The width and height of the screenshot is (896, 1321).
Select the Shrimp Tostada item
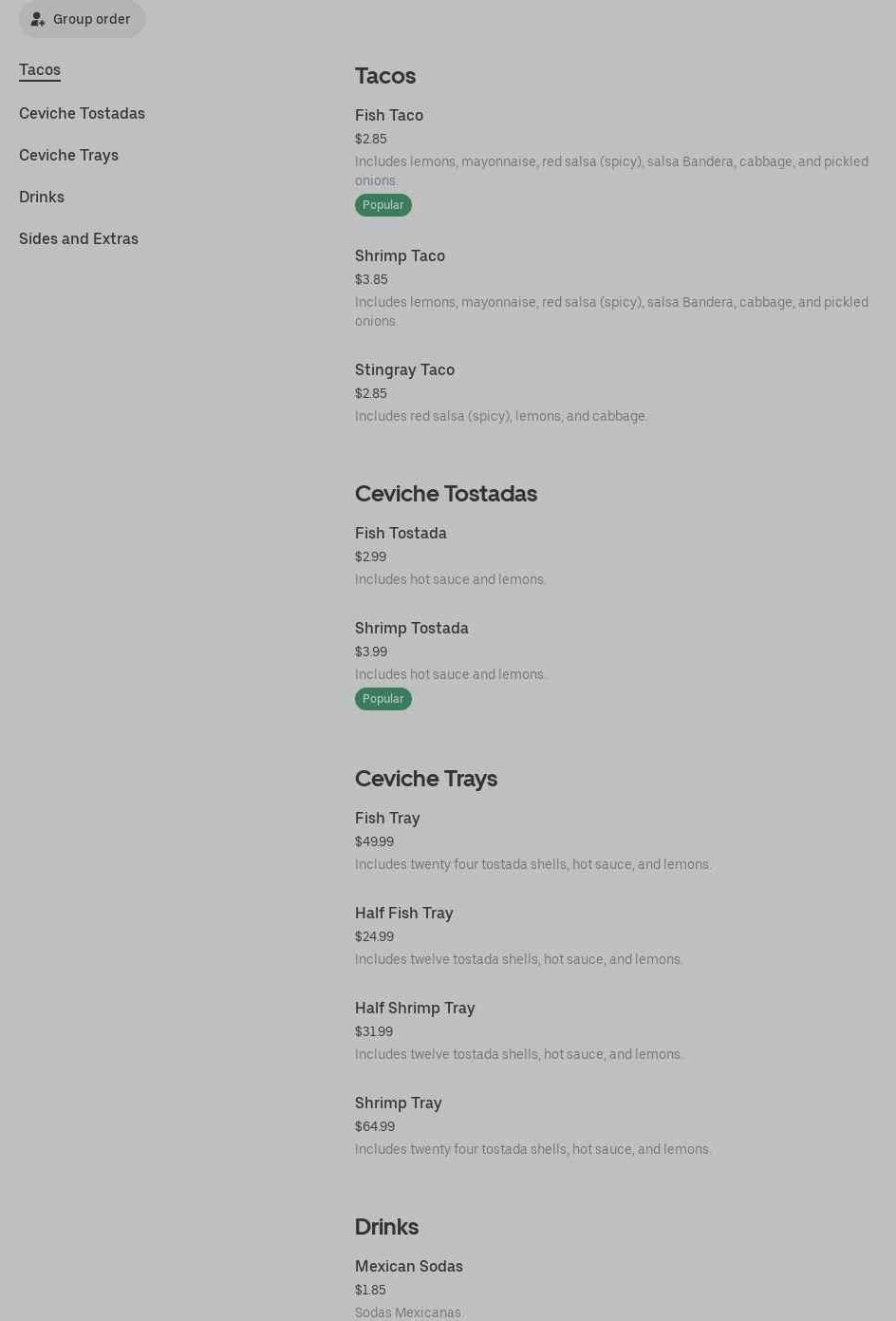tap(412, 628)
